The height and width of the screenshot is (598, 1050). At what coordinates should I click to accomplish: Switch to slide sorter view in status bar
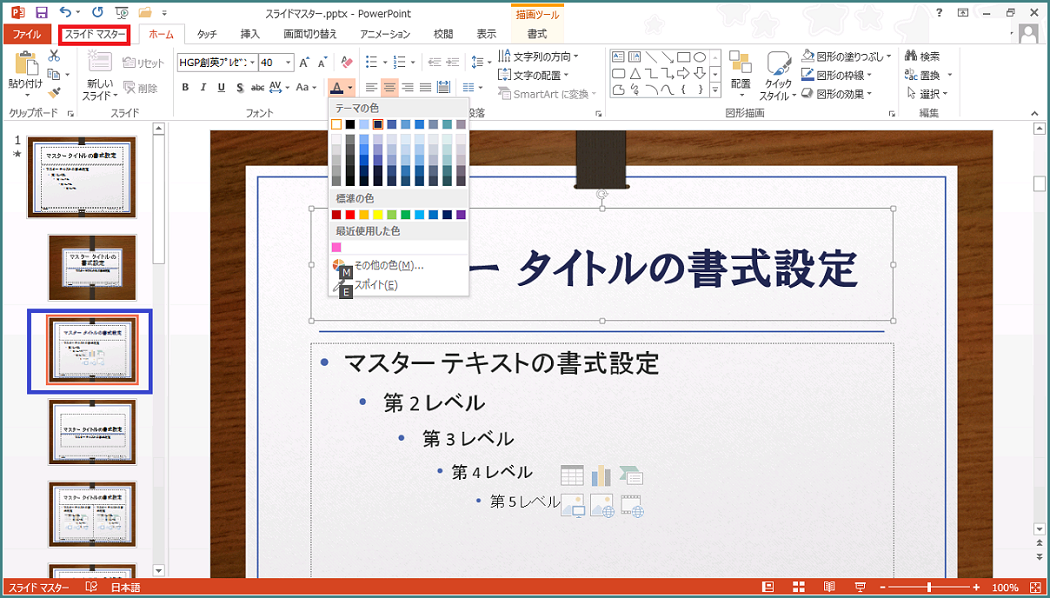(x=800, y=587)
